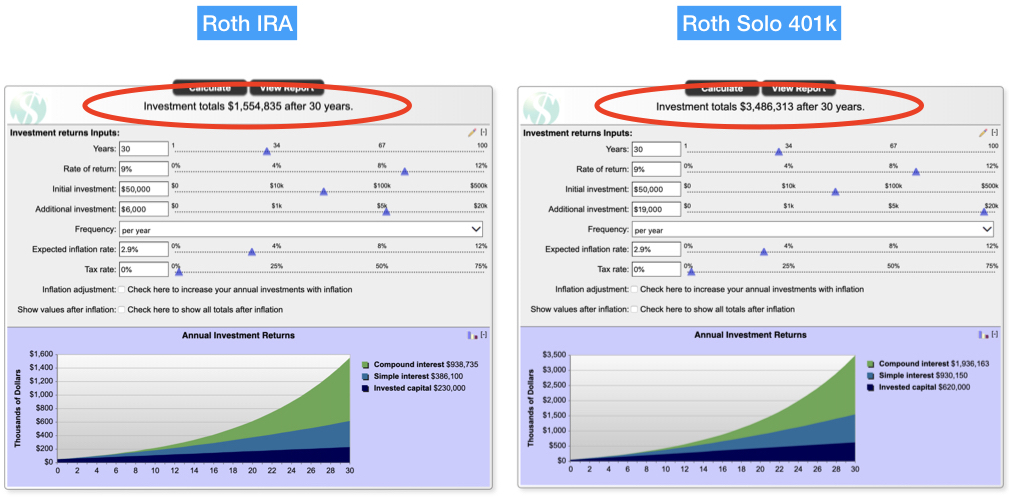Click the Tax rate slider handle in Roth Solo 401k panel

pyautogui.click(x=690, y=272)
